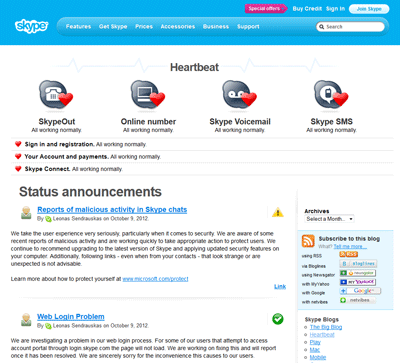
Task: Open the Reports of malicious activity article
Action: [x=112, y=210]
